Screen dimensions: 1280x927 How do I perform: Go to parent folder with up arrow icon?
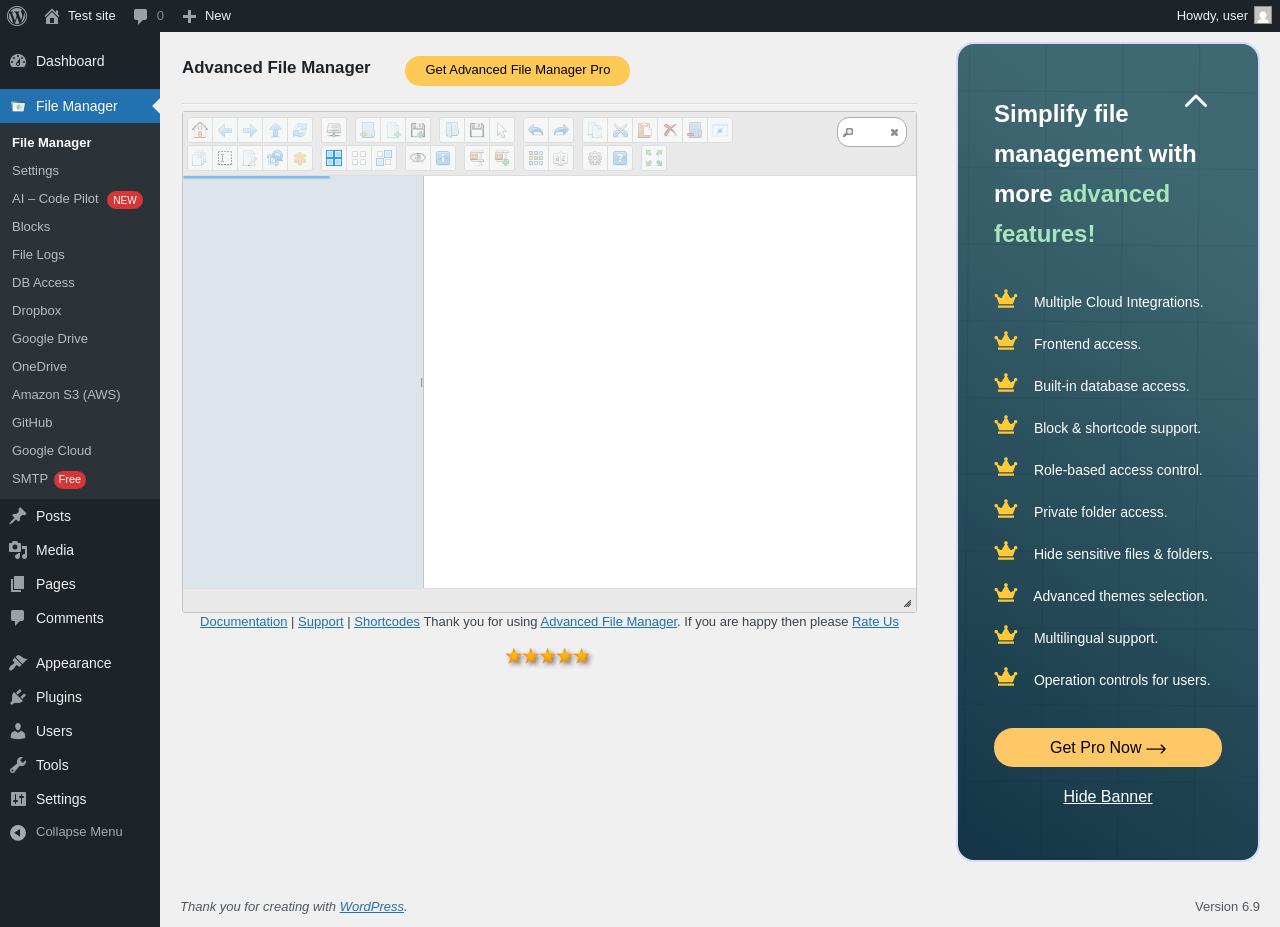pos(275,130)
